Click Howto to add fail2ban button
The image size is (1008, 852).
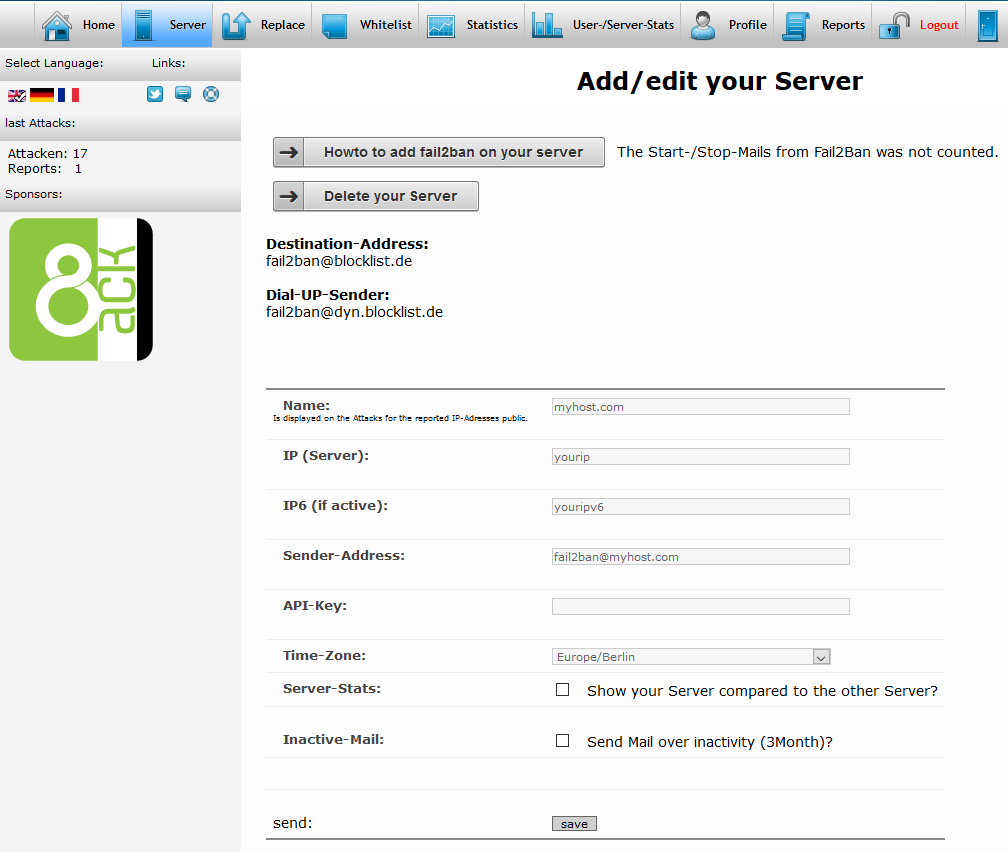(439, 152)
